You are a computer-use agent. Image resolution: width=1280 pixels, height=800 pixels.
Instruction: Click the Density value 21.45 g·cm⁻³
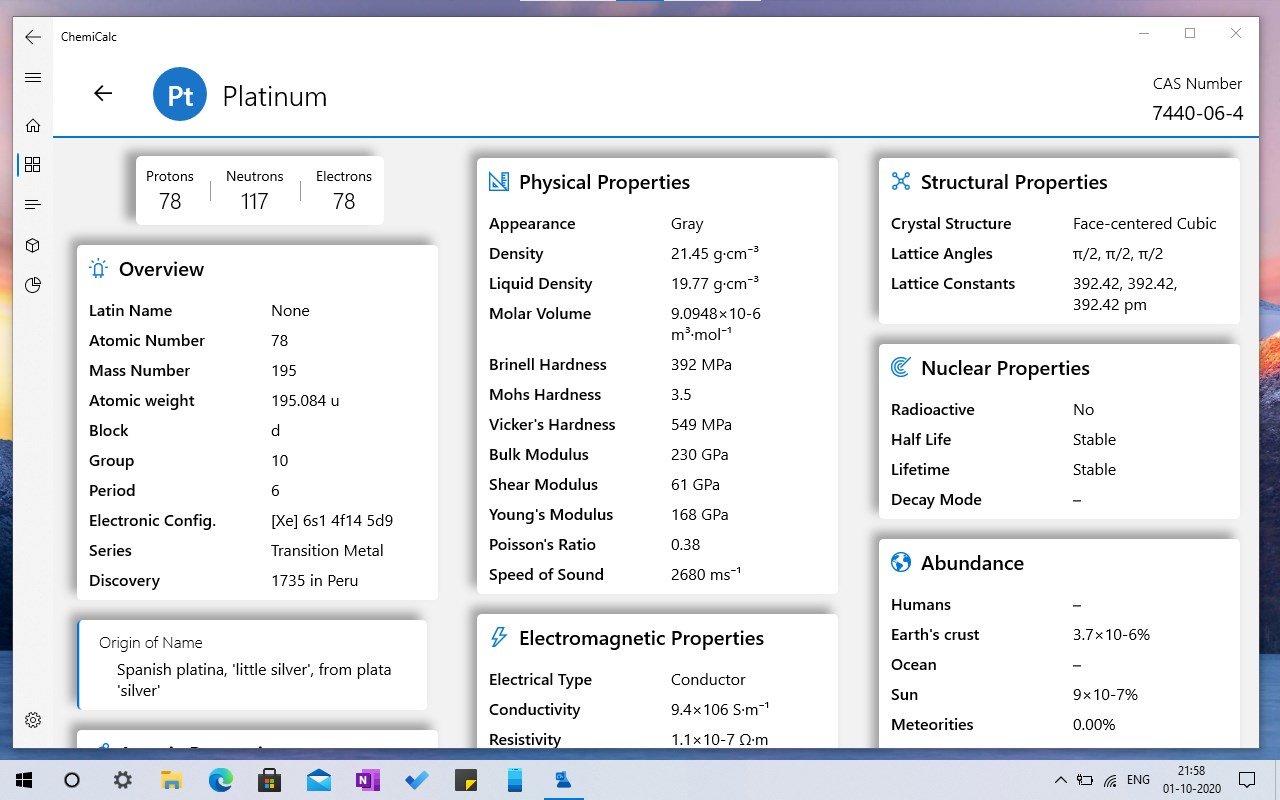point(715,253)
